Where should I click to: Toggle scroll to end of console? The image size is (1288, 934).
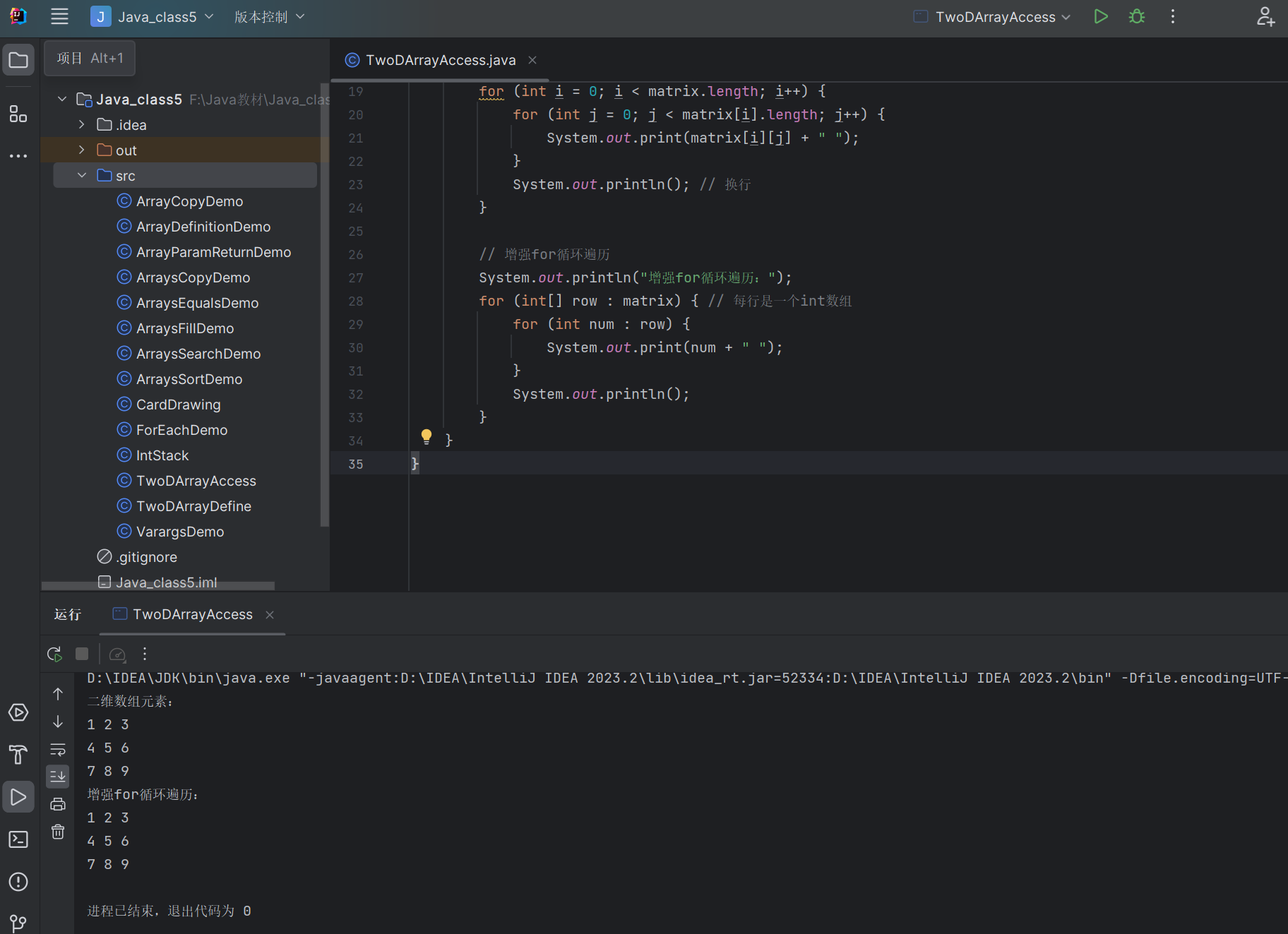(58, 777)
